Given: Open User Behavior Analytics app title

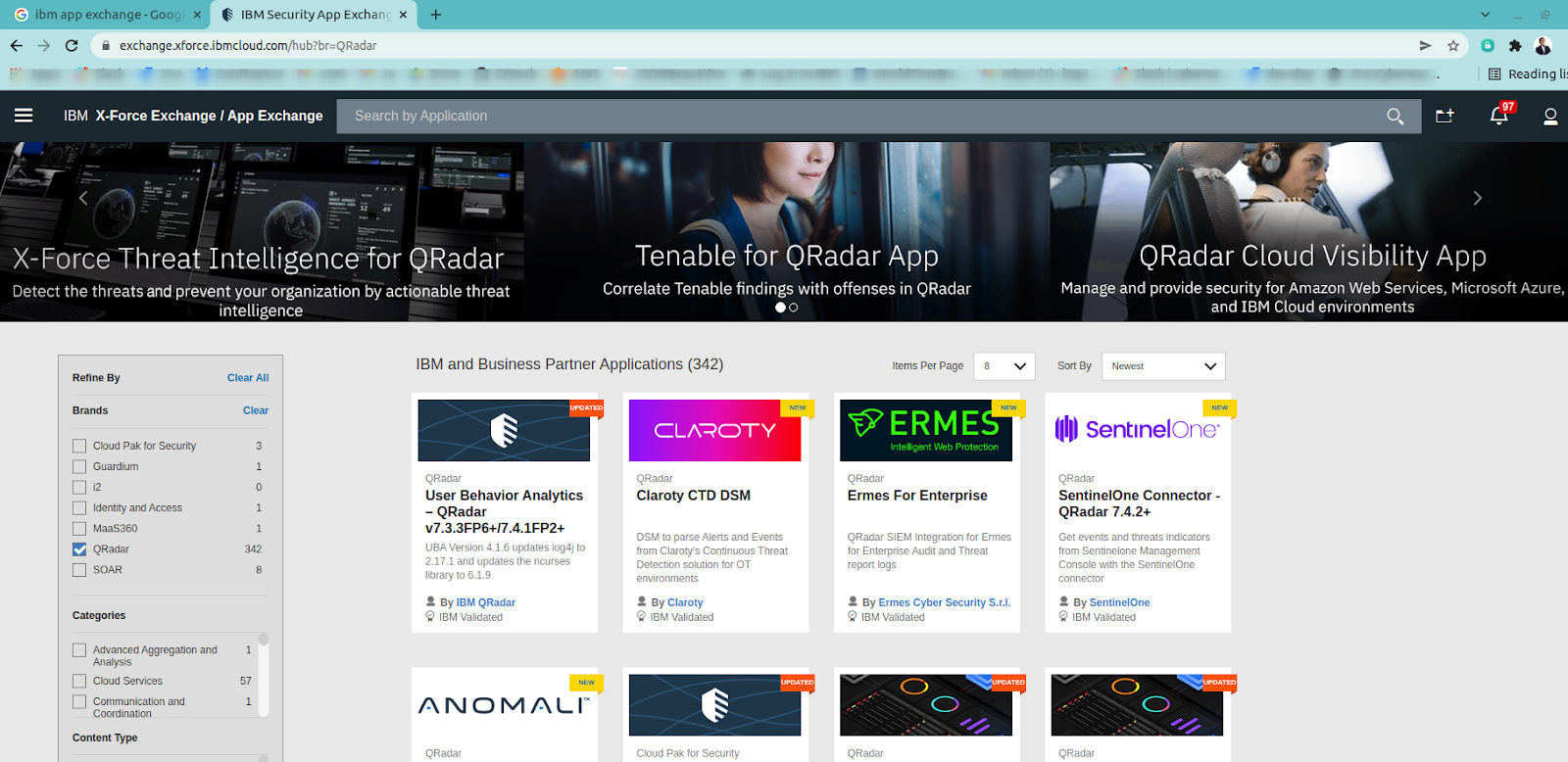Looking at the screenshot, I should 504,511.
